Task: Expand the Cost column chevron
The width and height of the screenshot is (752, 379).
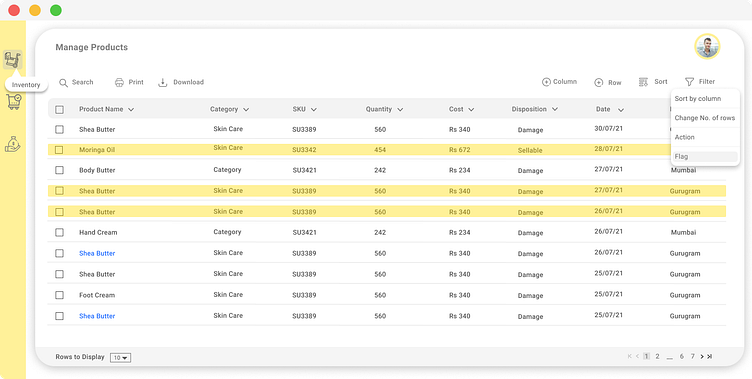Action: click(x=471, y=110)
